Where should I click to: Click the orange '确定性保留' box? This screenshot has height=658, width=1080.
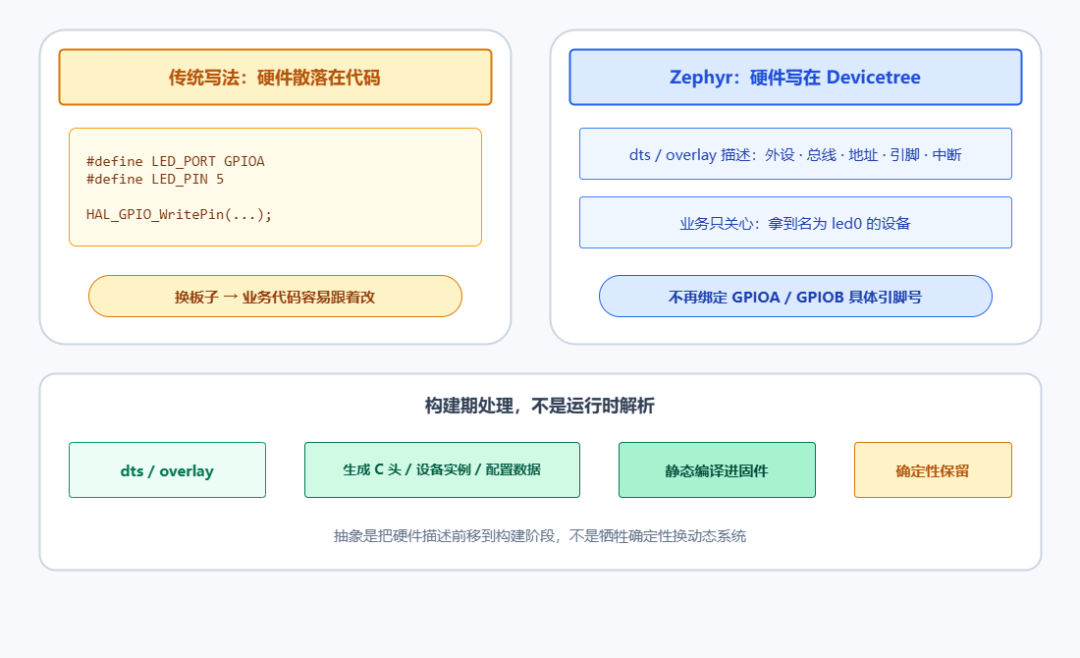[933, 470]
